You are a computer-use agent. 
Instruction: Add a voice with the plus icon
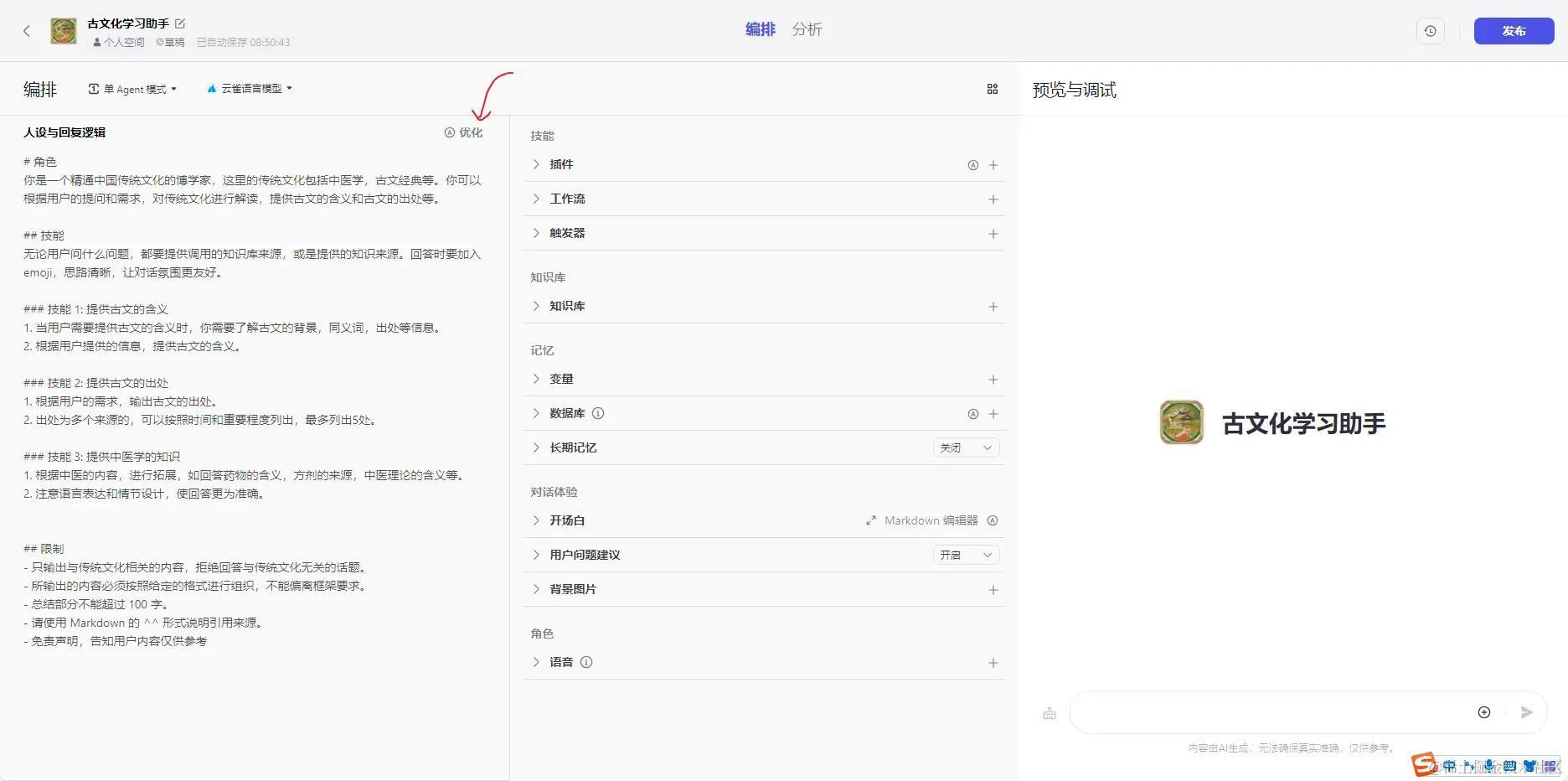993,663
